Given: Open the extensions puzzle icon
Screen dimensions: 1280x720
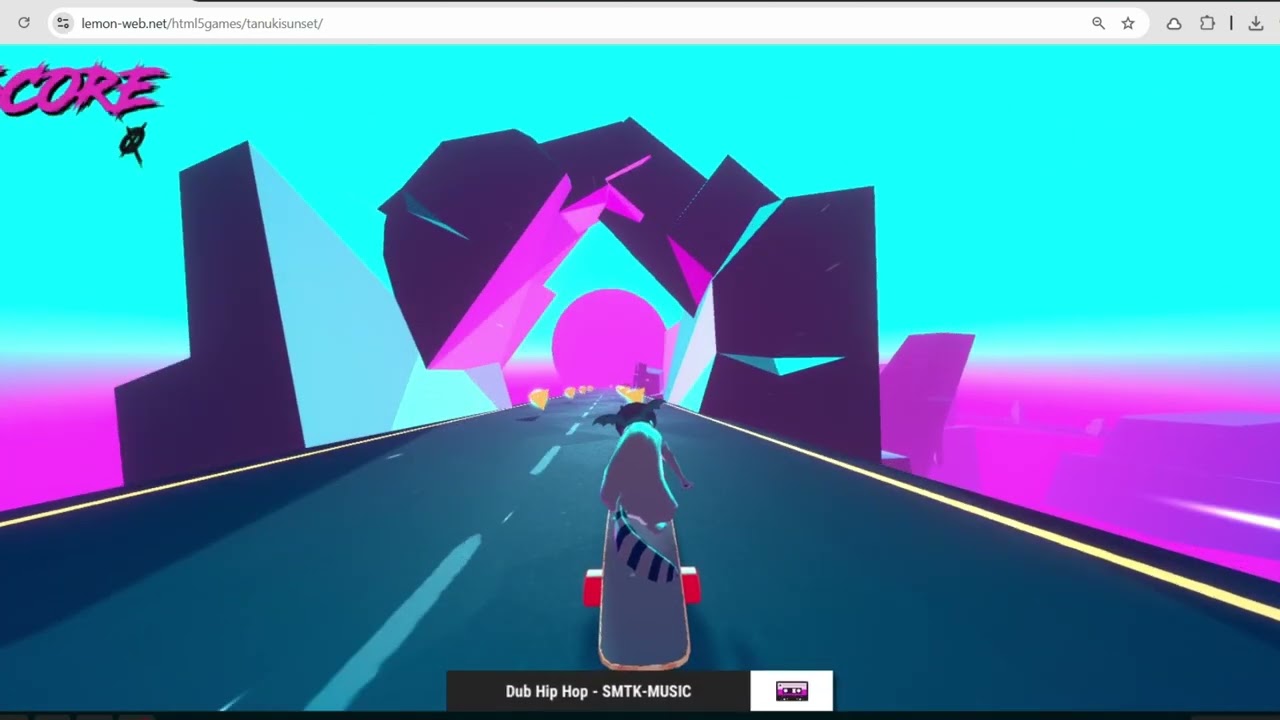Looking at the screenshot, I should (x=1207, y=23).
